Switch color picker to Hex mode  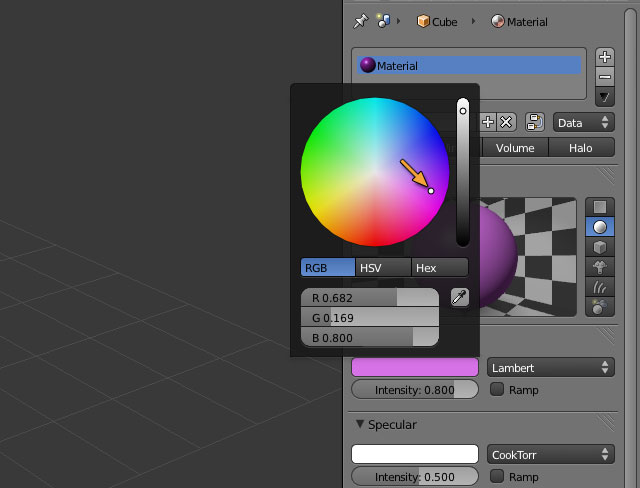tap(440, 267)
